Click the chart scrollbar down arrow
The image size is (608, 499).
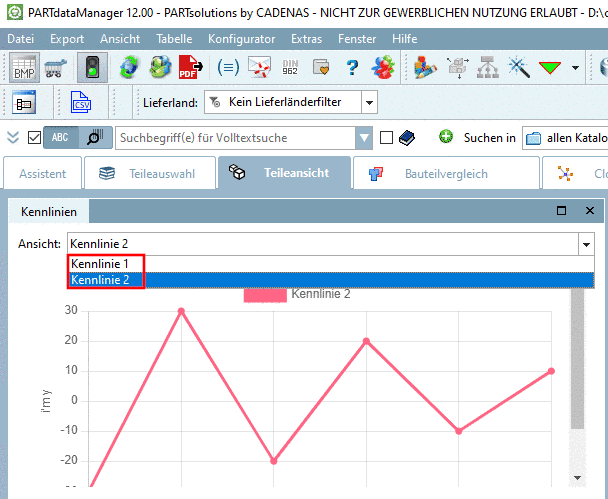577,478
